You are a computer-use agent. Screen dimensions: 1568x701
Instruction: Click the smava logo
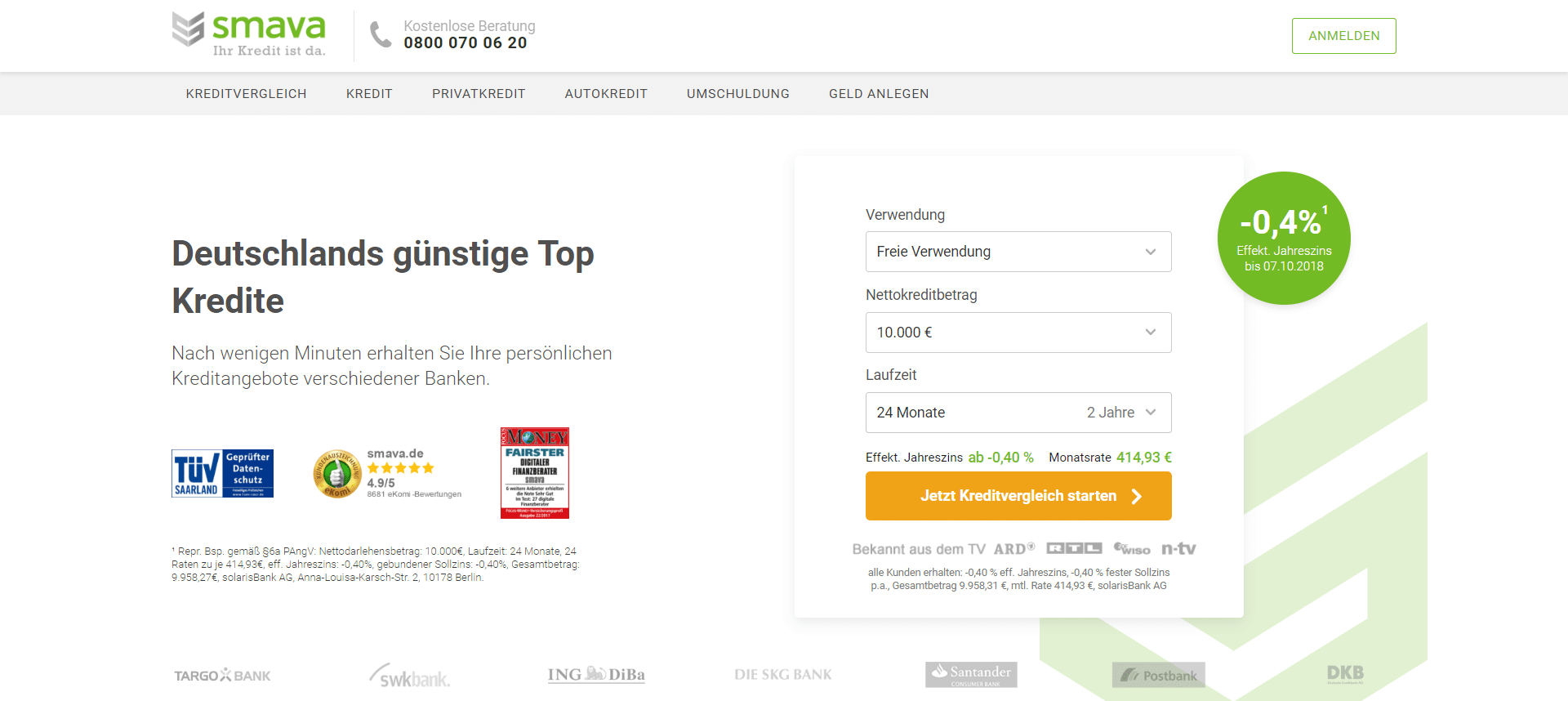248,34
